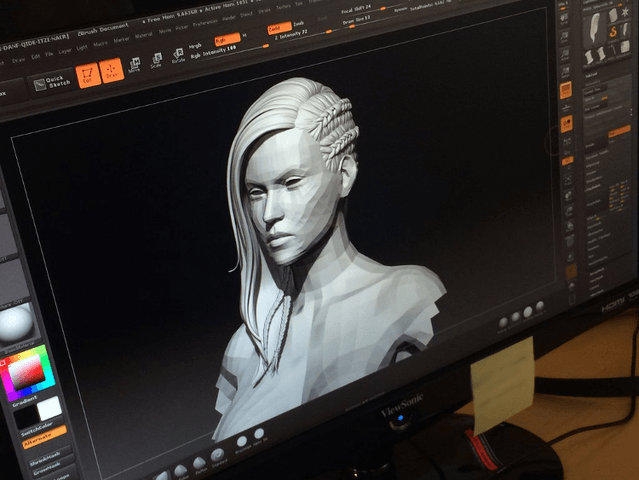Click the Floor grid icon in right shelf
This screenshot has width=639, height=480.
[566, 108]
